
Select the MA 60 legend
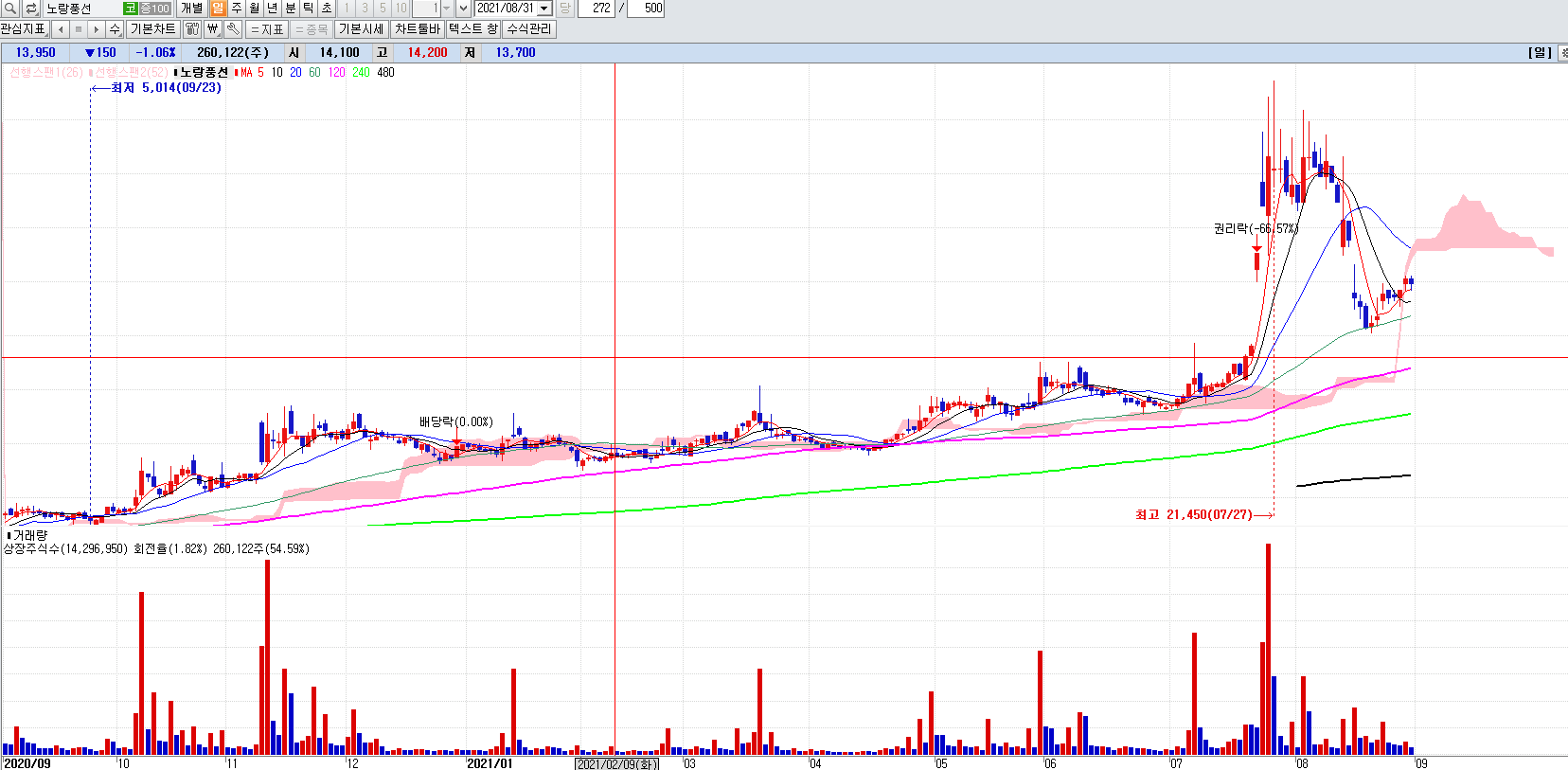tap(314, 72)
